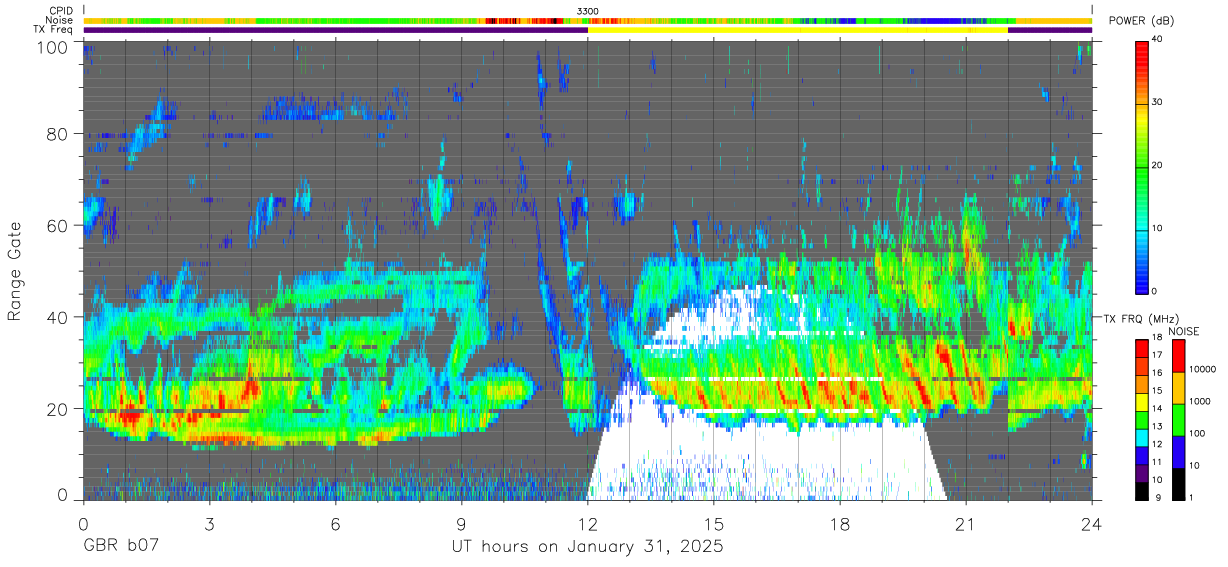Screen dimensions: 1228x567
Task: Click the 80 tick on Range Gate axis
Action: coord(56,134)
